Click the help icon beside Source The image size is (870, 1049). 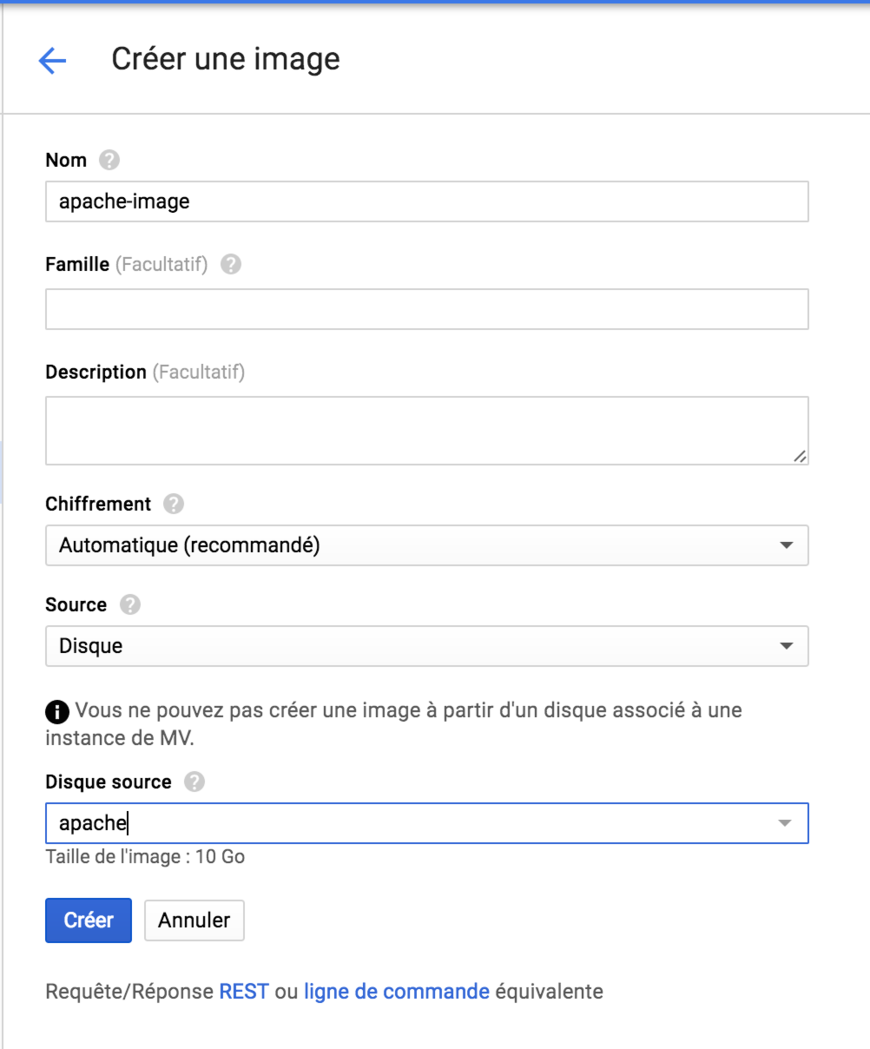(x=131, y=604)
